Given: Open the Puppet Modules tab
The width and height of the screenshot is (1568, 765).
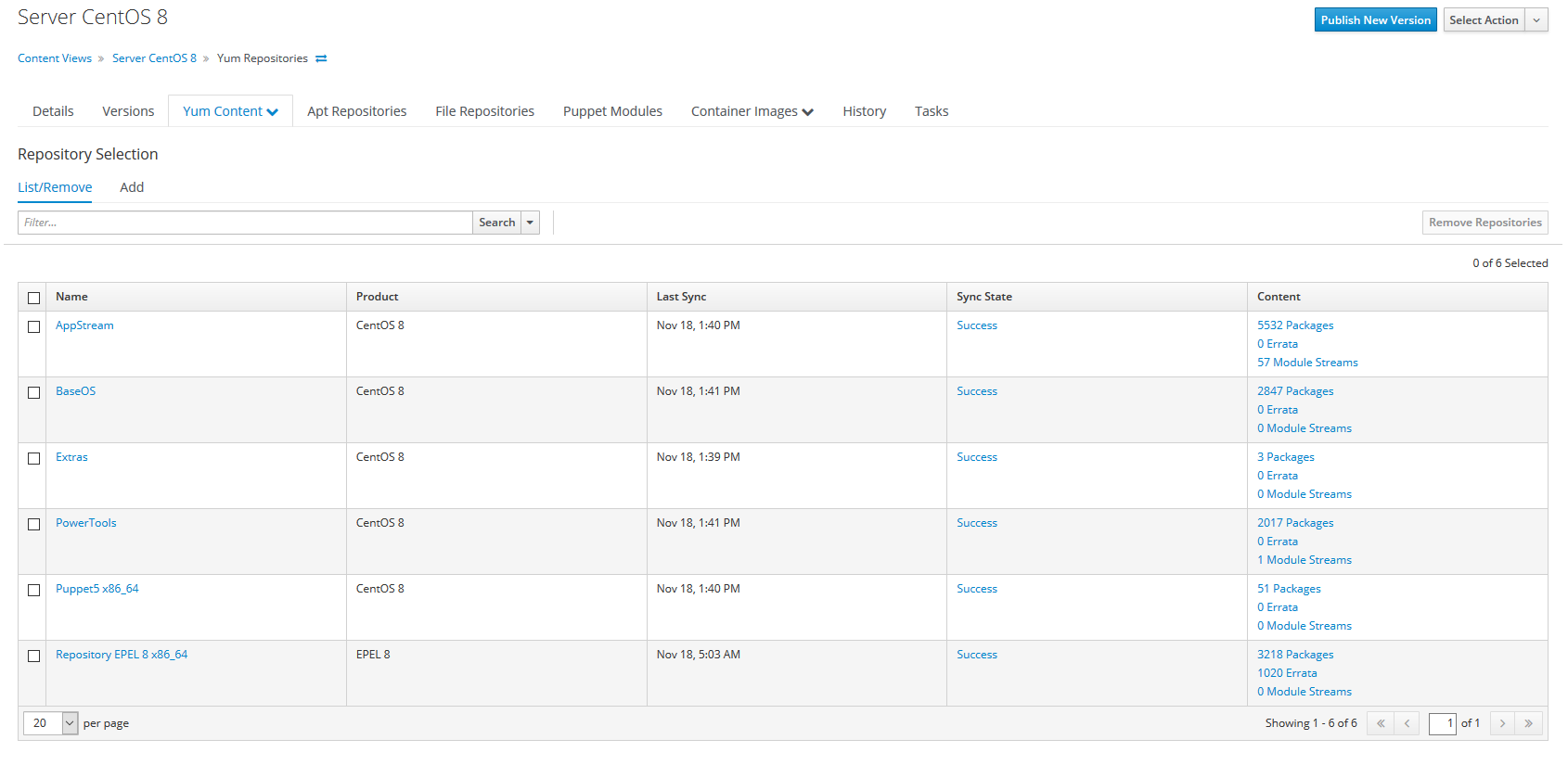Looking at the screenshot, I should coord(613,111).
